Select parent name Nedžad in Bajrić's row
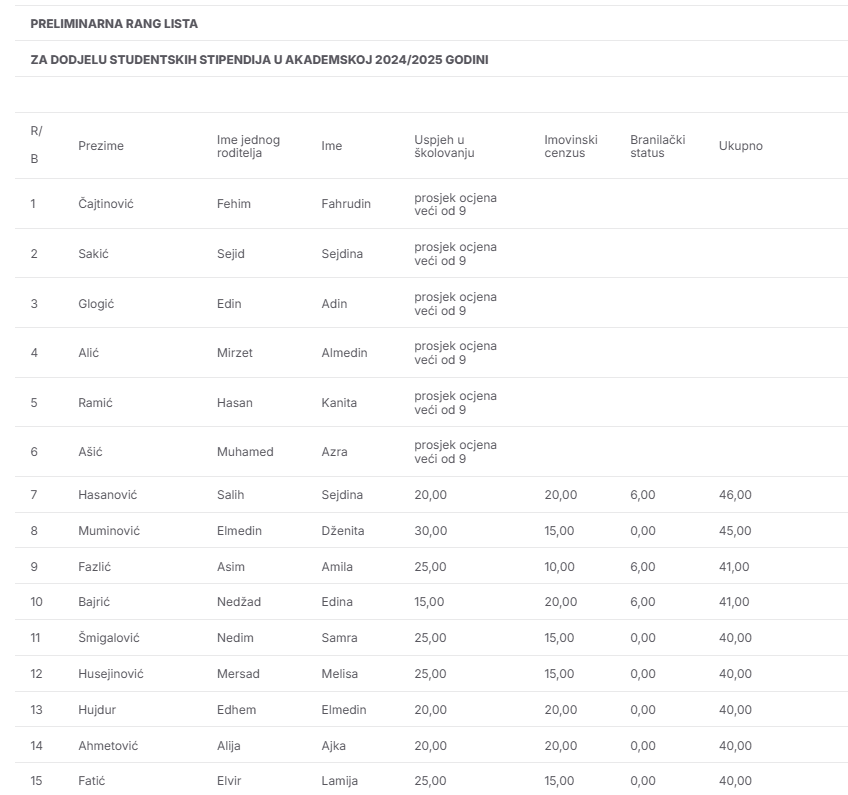 [237, 602]
